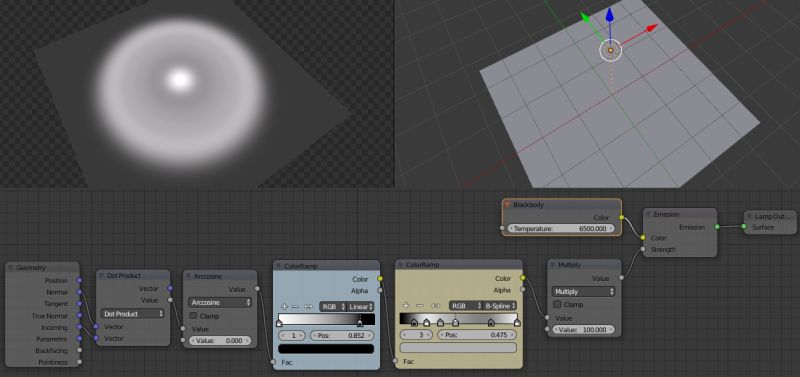Enable the Clamp checkbox in Multiply node
Image resolution: width=800 pixels, height=377 pixels.
coord(557,304)
